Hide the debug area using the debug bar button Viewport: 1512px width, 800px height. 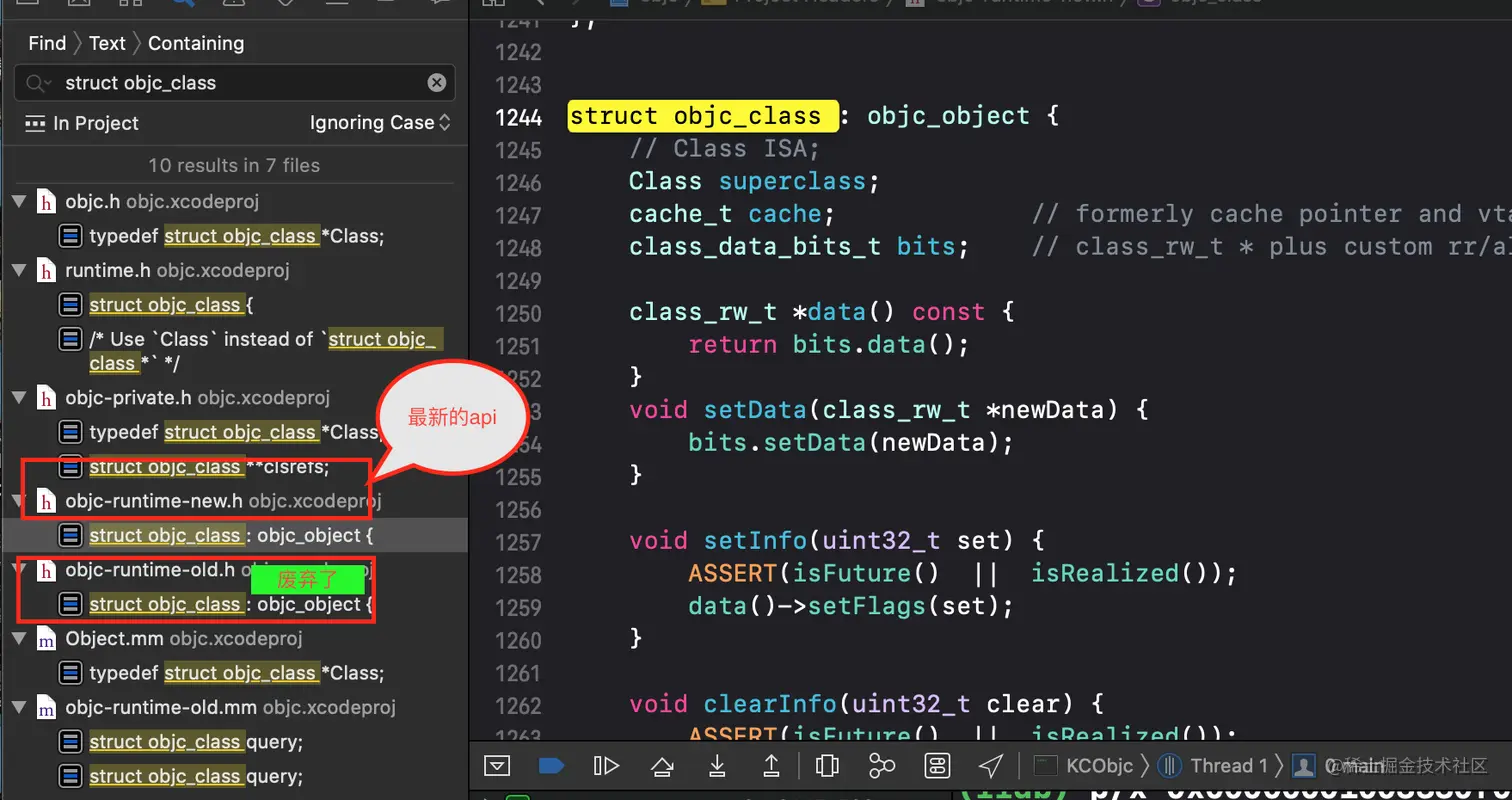[x=497, y=766]
